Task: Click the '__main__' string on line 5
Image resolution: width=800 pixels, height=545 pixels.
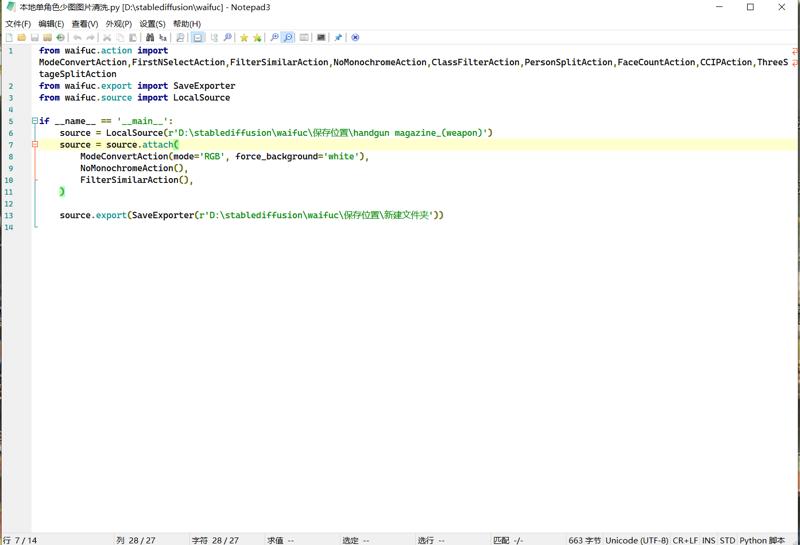Action: [x=143, y=121]
